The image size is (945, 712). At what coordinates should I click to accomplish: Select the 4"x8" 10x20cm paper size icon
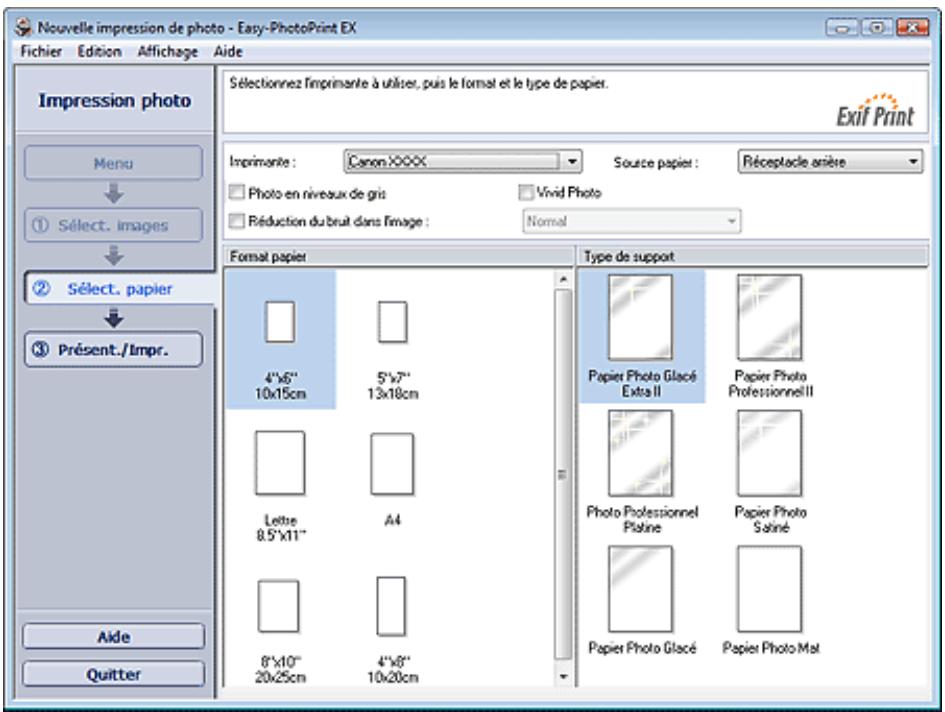point(391,606)
